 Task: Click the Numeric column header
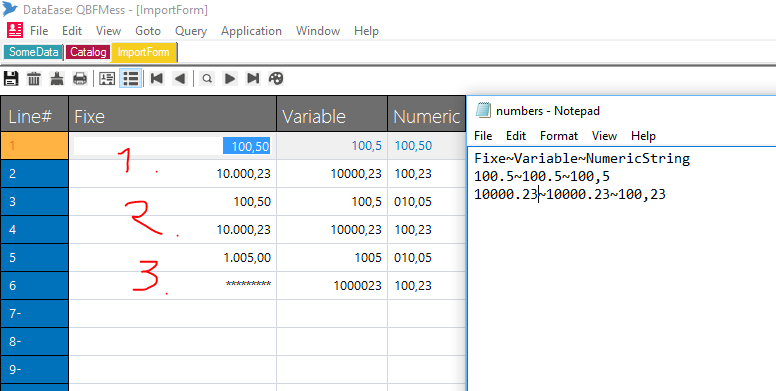click(427, 114)
